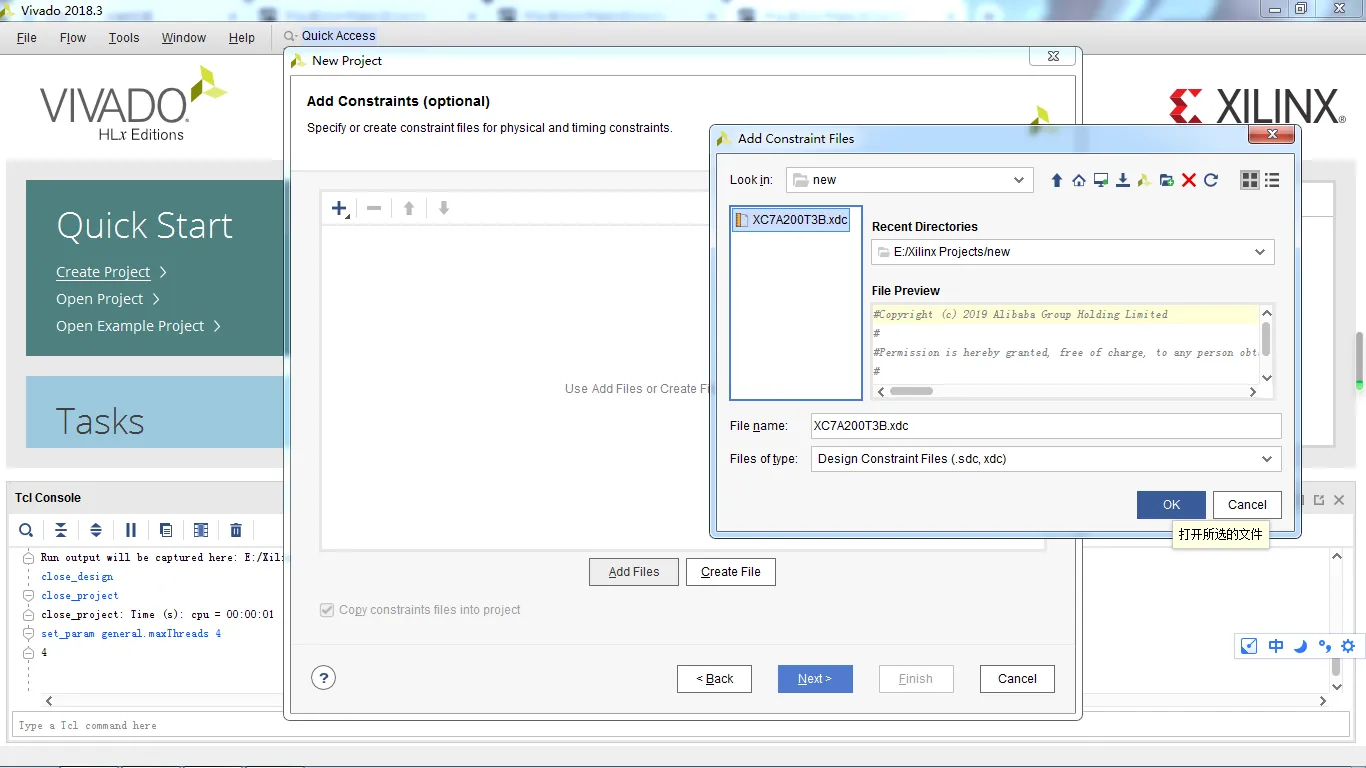This screenshot has height=768, width=1366.
Task: Click File Preview vertical scrollbar thumb
Action: click(x=1266, y=338)
